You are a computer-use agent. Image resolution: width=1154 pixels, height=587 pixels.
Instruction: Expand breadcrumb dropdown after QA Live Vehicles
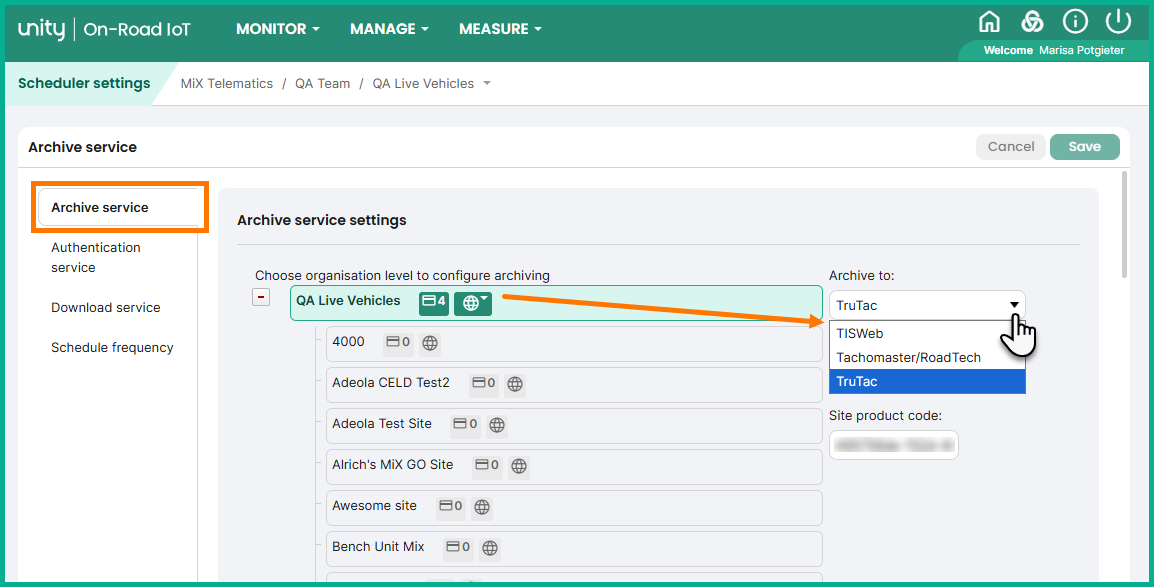tap(486, 84)
